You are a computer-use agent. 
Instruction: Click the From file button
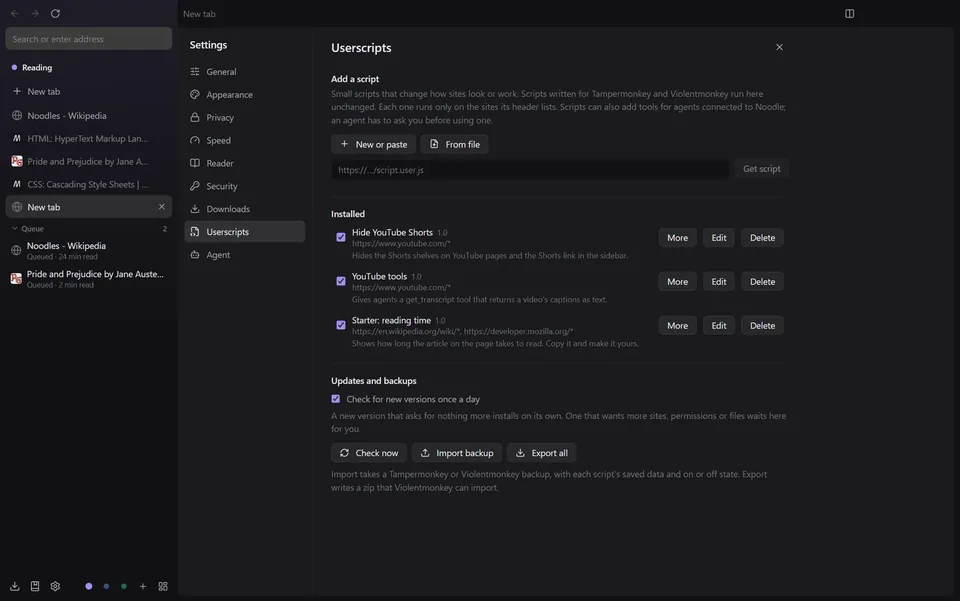point(454,144)
